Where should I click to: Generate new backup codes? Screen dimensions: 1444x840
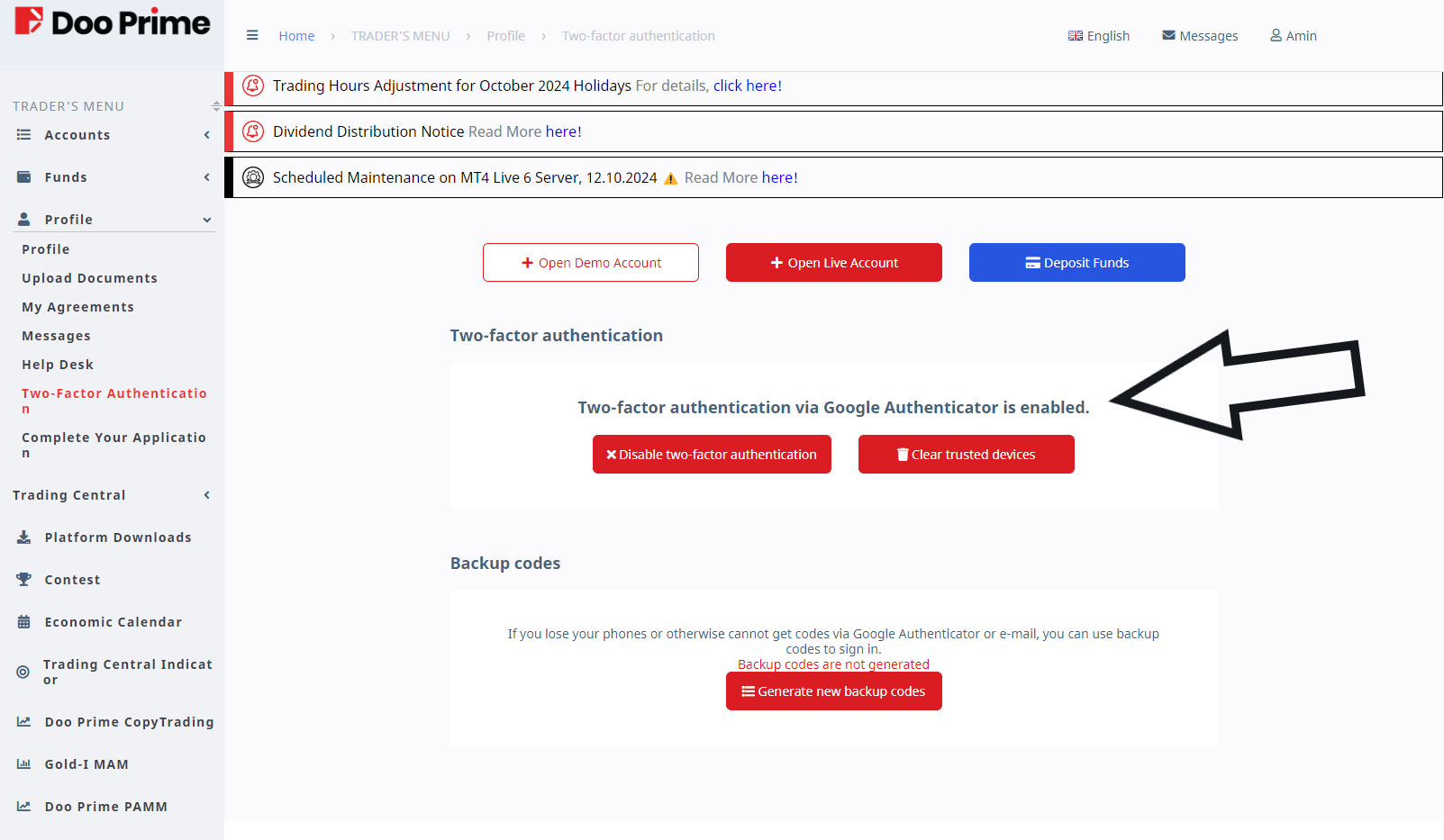coord(834,691)
